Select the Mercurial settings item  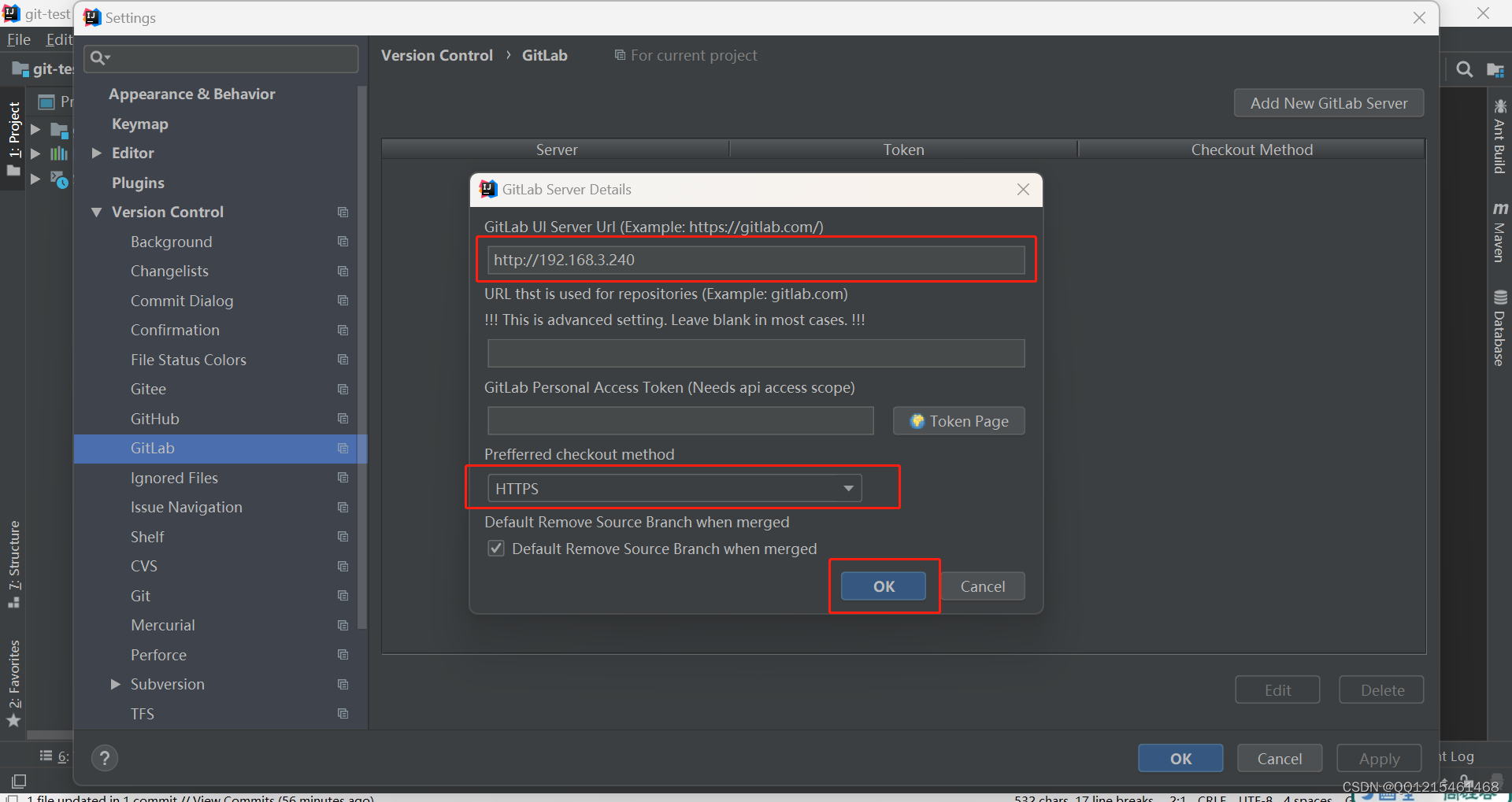pos(163,625)
